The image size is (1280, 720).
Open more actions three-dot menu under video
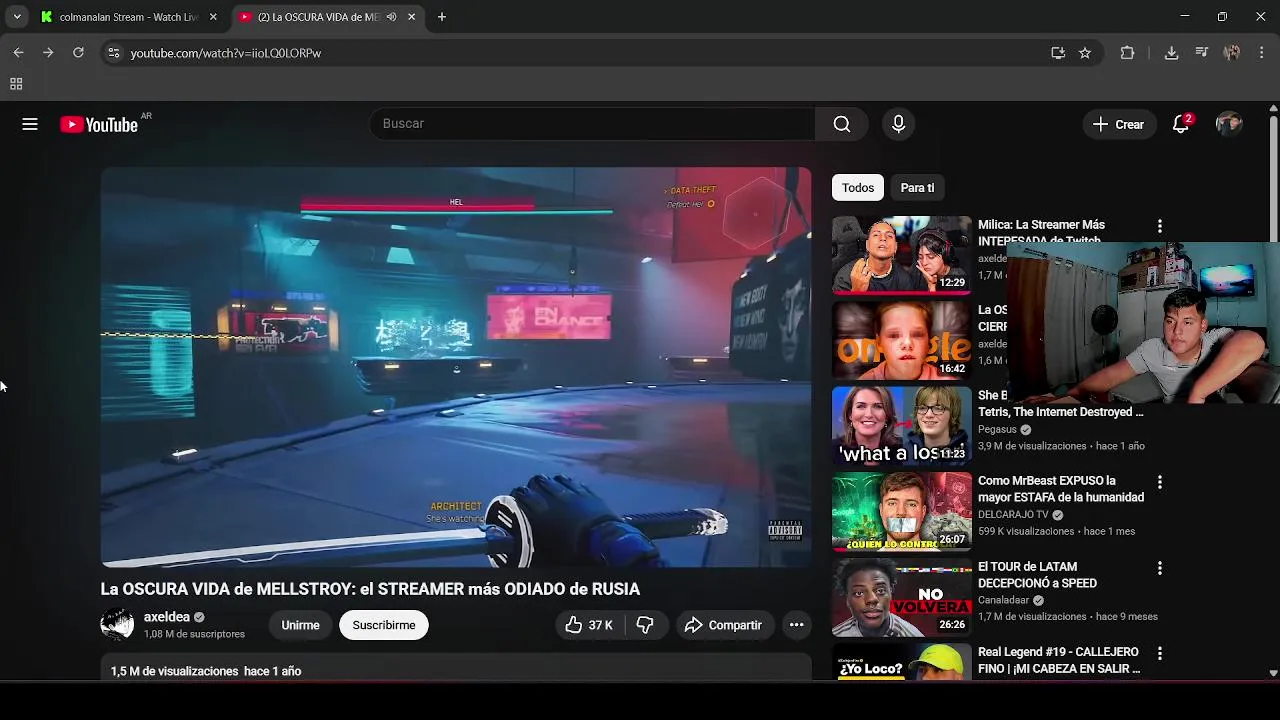[796, 625]
